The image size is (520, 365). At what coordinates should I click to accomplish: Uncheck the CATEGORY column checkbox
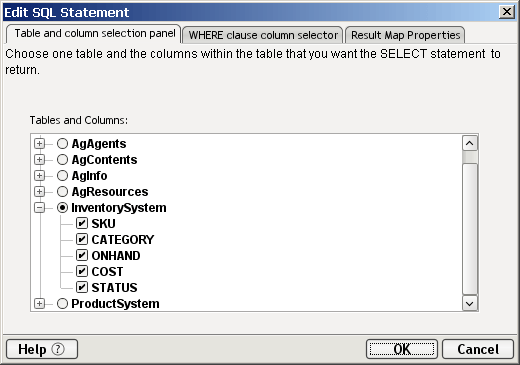click(x=82, y=239)
